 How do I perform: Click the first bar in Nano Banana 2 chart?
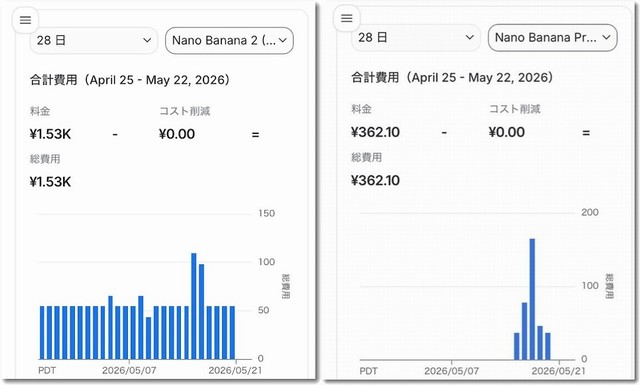coord(42,333)
